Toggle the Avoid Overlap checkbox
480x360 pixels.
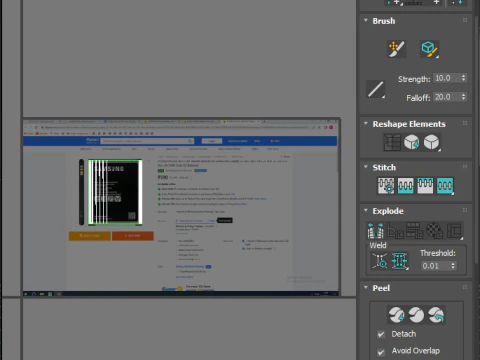[381, 352]
